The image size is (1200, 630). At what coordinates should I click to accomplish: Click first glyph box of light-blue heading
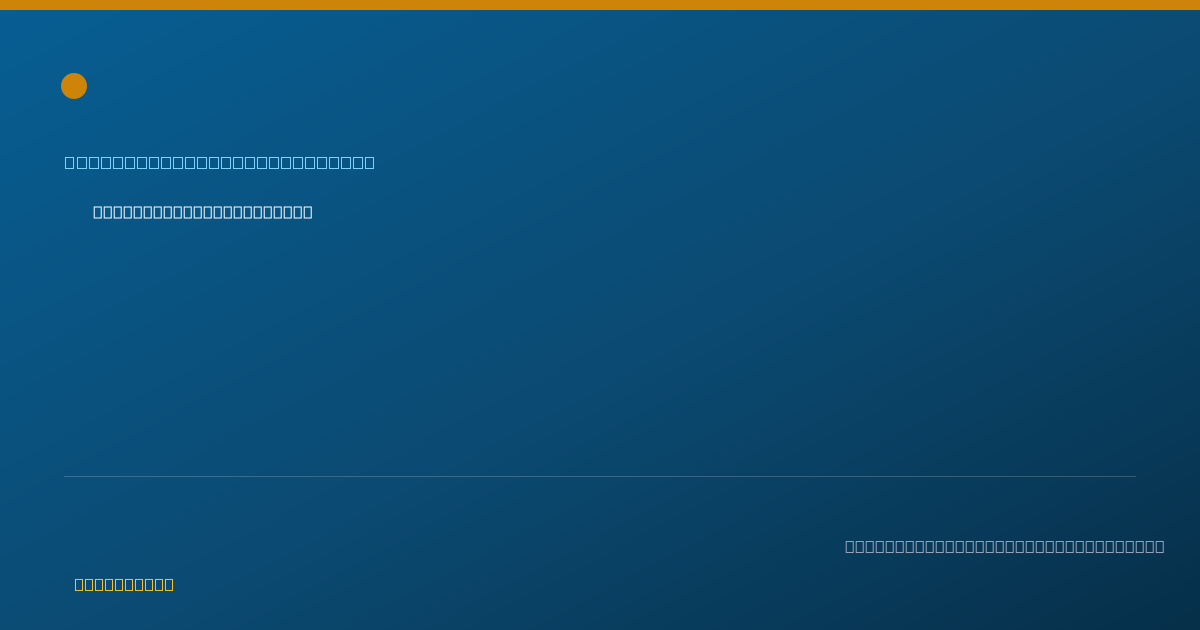(x=70, y=162)
